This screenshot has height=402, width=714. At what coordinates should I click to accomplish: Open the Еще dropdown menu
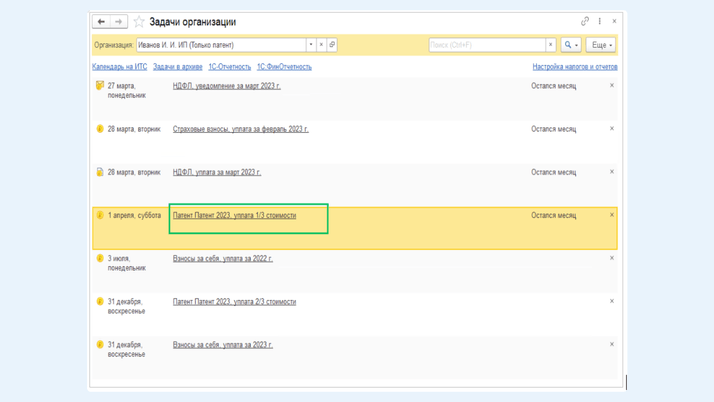click(601, 45)
